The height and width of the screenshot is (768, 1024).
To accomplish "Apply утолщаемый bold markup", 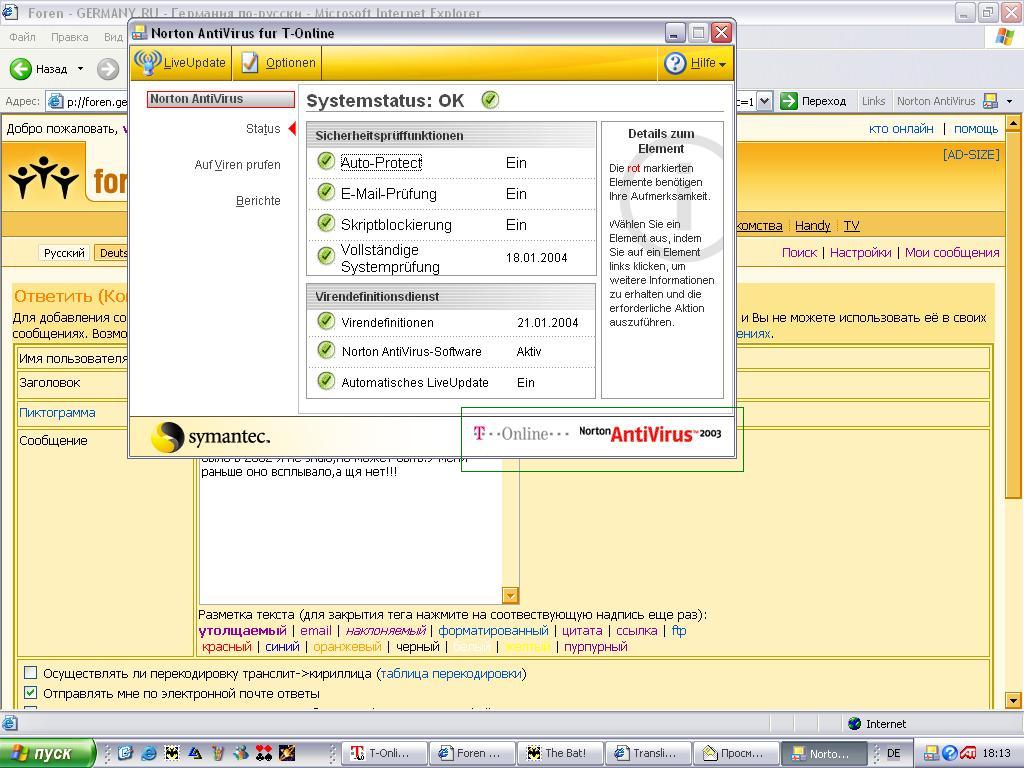I will pos(242,631).
